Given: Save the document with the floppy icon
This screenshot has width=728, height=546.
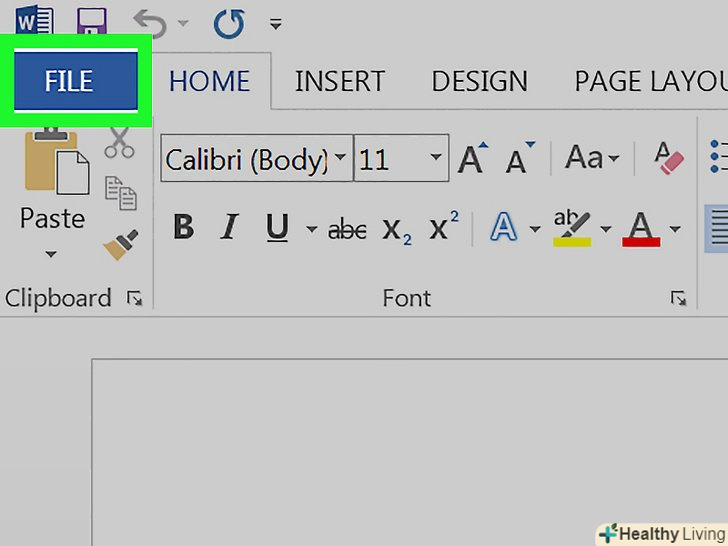Looking at the screenshot, I should tap(91, 22).
